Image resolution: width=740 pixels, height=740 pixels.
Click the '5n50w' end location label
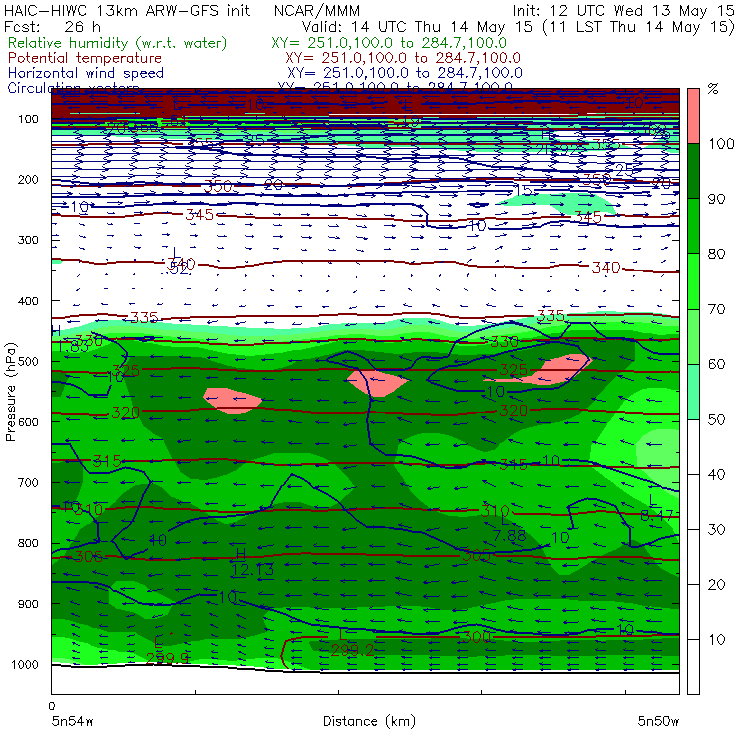pos(658,721)
